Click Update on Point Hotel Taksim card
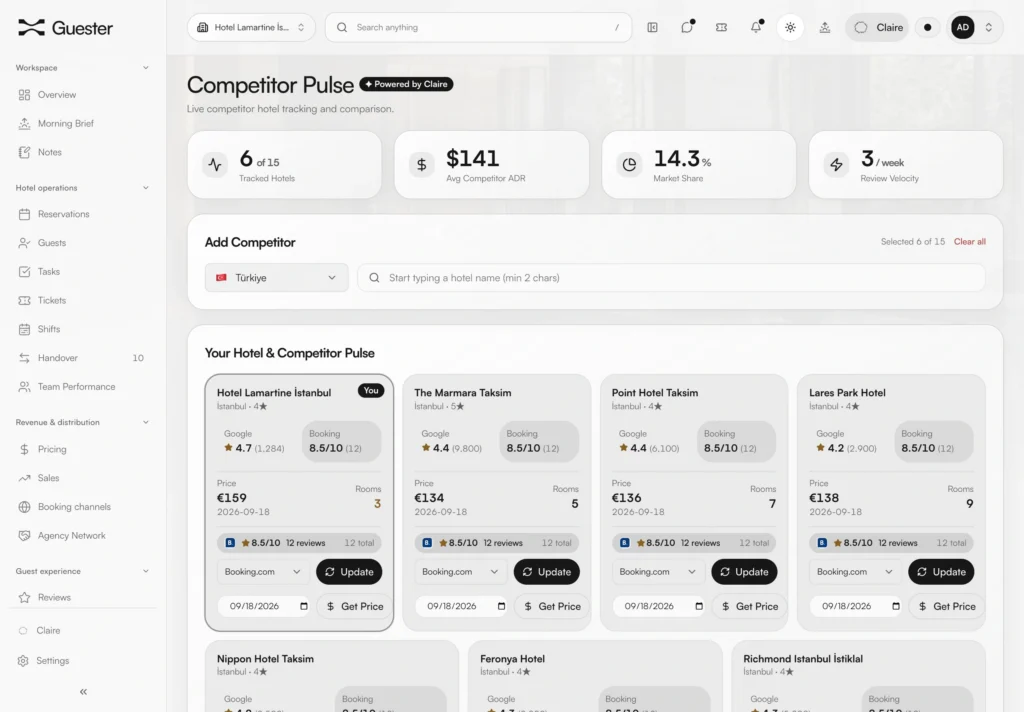 pos(744,572)
